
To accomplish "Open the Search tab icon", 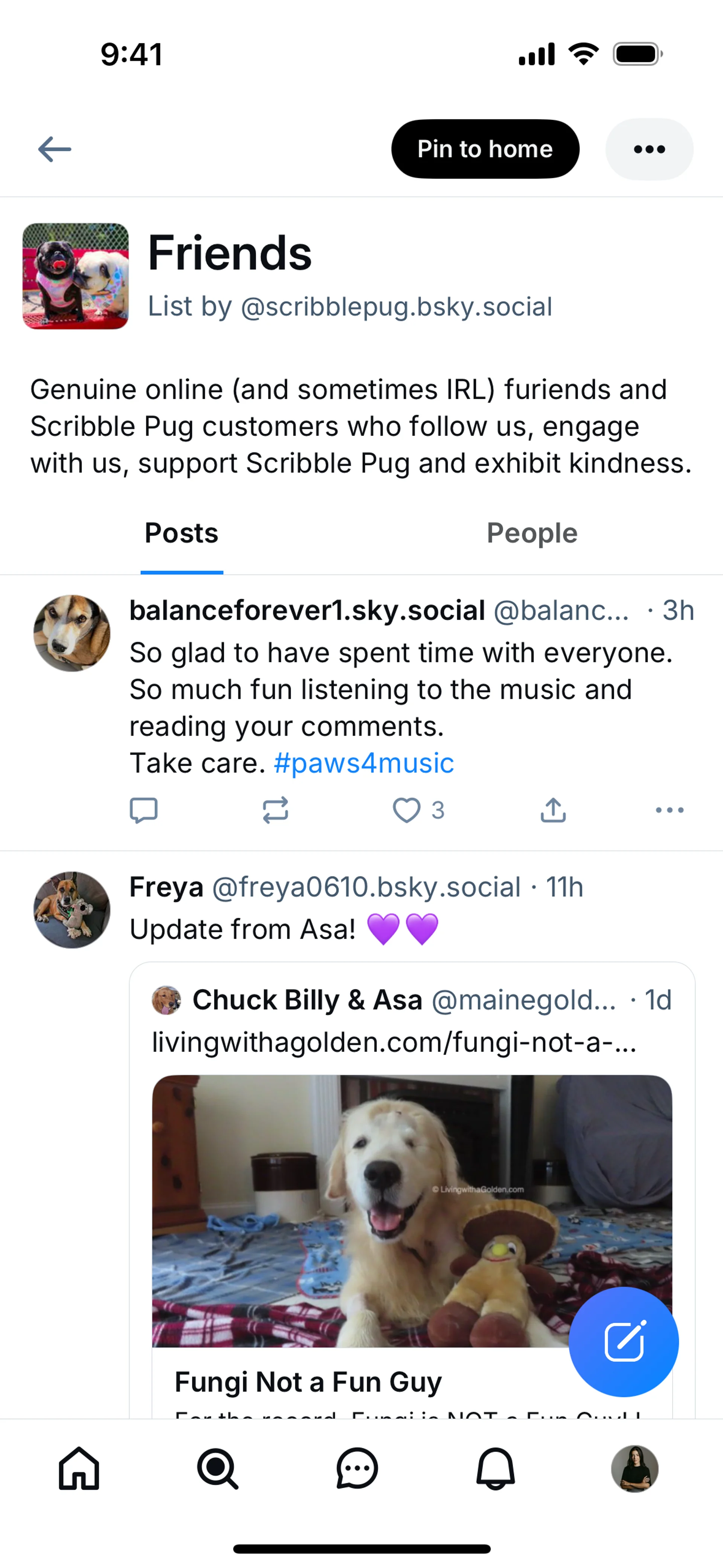I will (218, 1468).
